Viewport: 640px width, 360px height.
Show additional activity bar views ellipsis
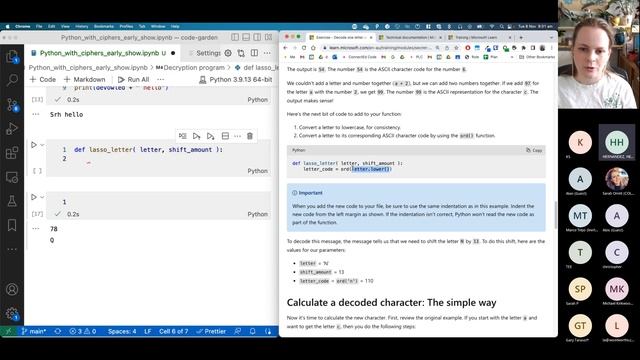(x=12, y=249)
